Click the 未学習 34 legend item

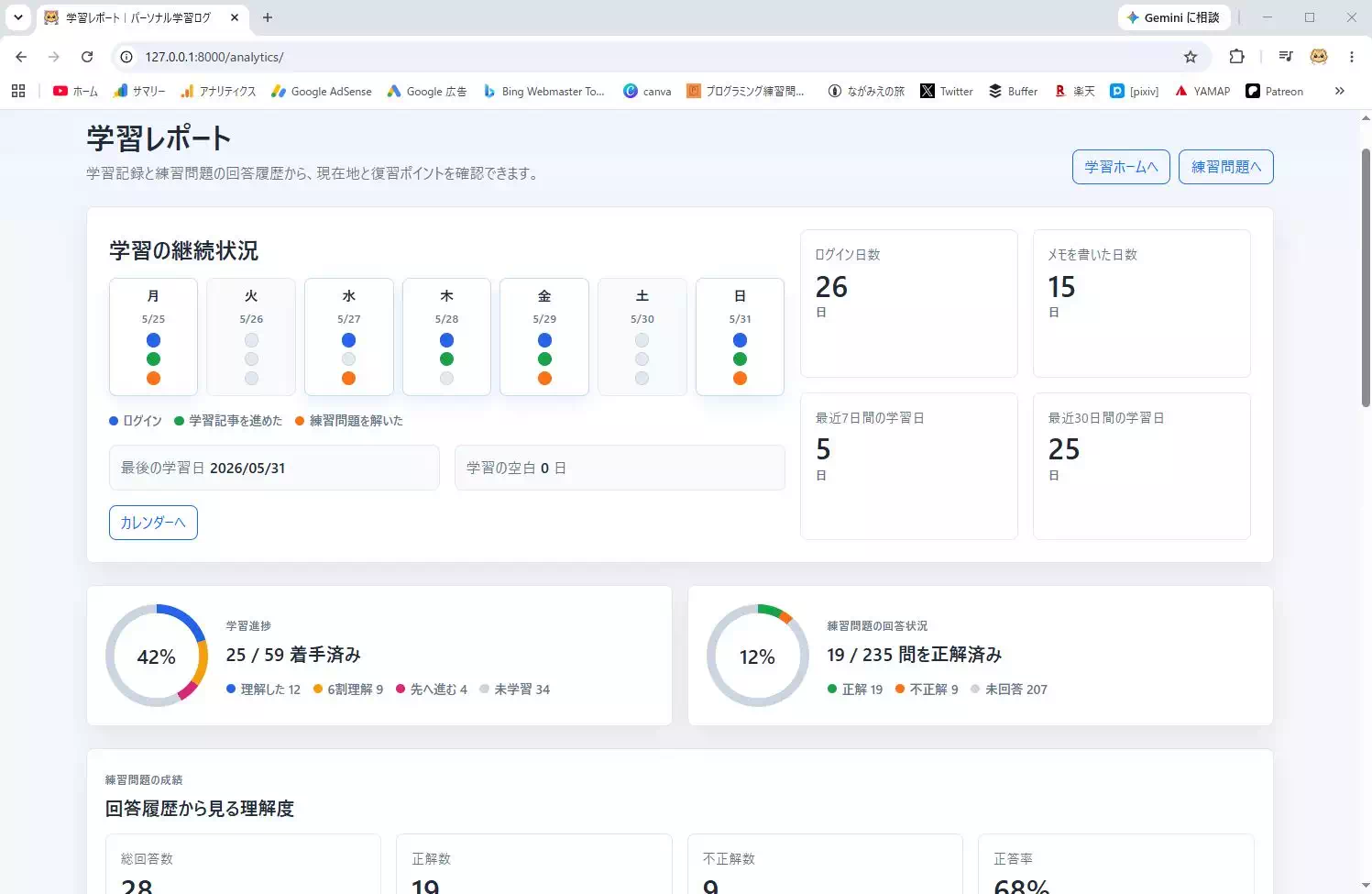pyautogui.click(x=515, y=690)
